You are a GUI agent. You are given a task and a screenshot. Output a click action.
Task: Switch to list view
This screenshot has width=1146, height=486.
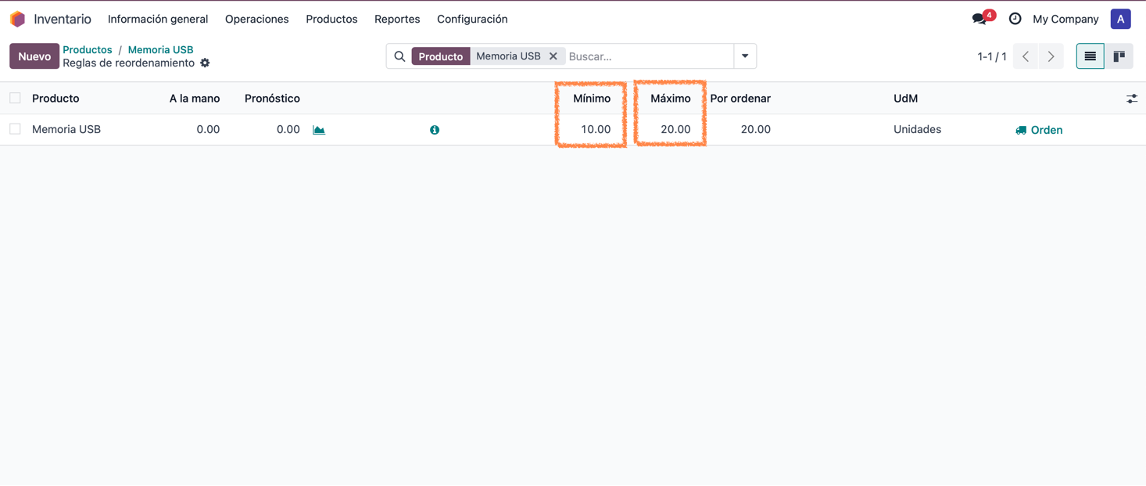pos(1090,56)
